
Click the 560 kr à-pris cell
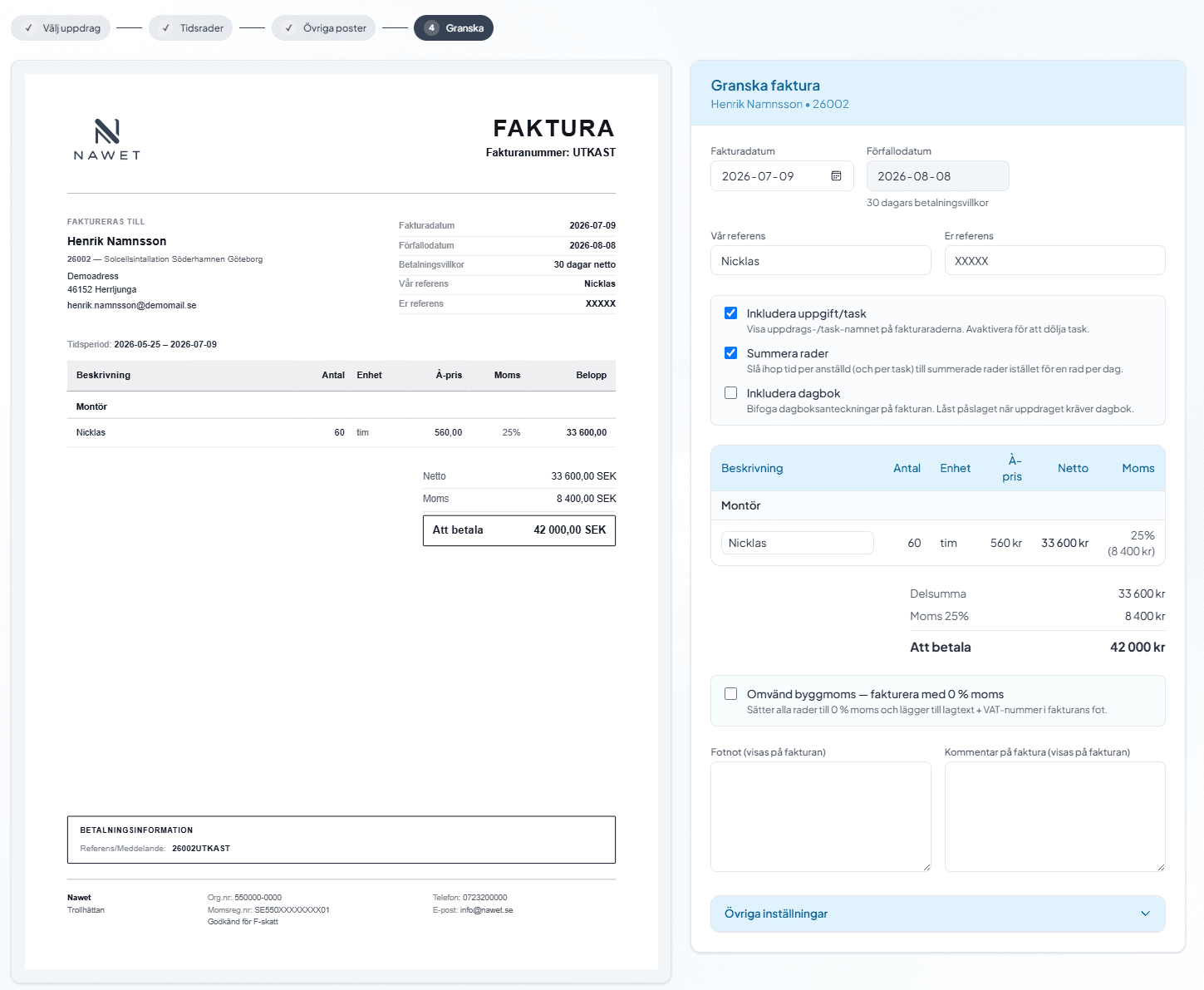click(1005, 543)
